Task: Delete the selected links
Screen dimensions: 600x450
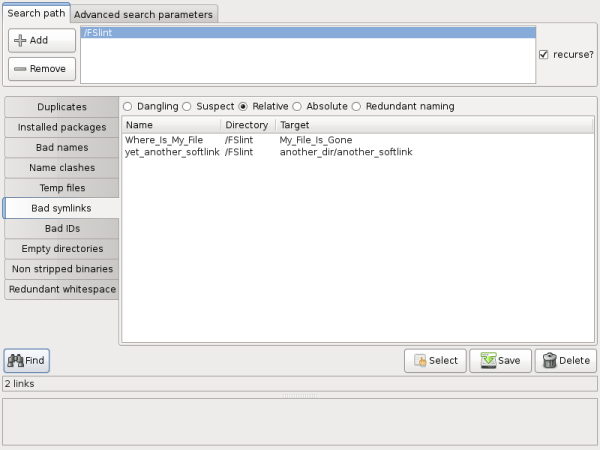Action: [565, 361]
